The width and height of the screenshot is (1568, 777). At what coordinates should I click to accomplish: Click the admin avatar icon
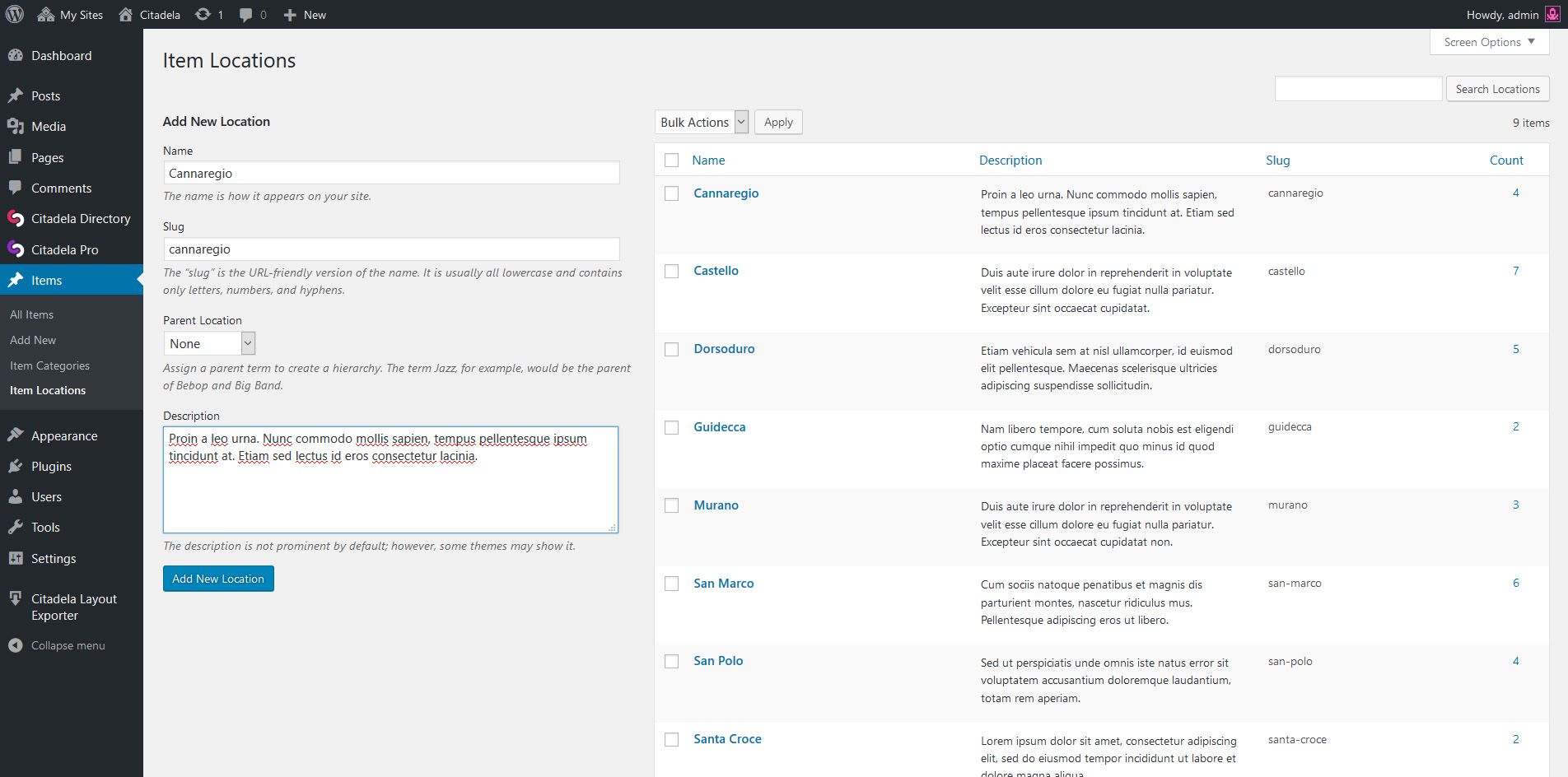tap(1552, 15)
